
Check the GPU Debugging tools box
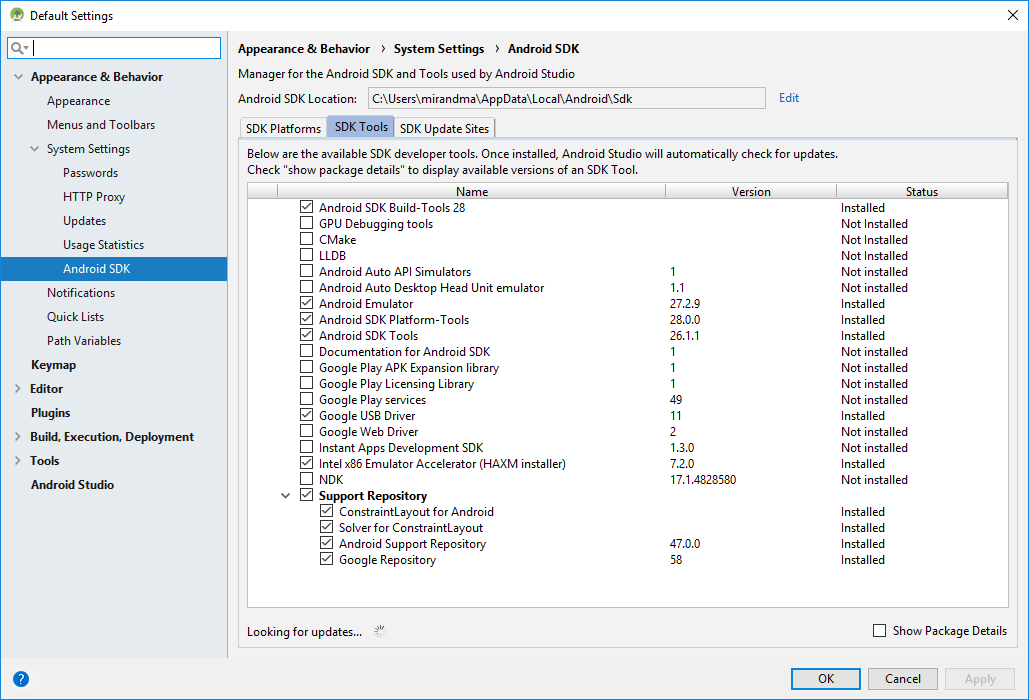click(x=307, y=224)
